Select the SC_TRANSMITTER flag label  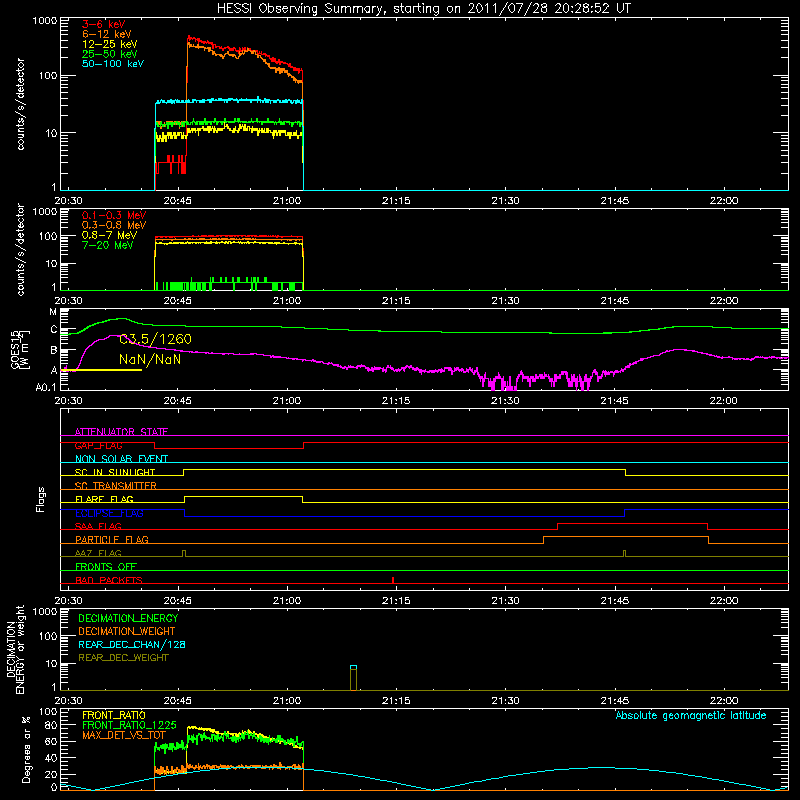pos(115,486)
